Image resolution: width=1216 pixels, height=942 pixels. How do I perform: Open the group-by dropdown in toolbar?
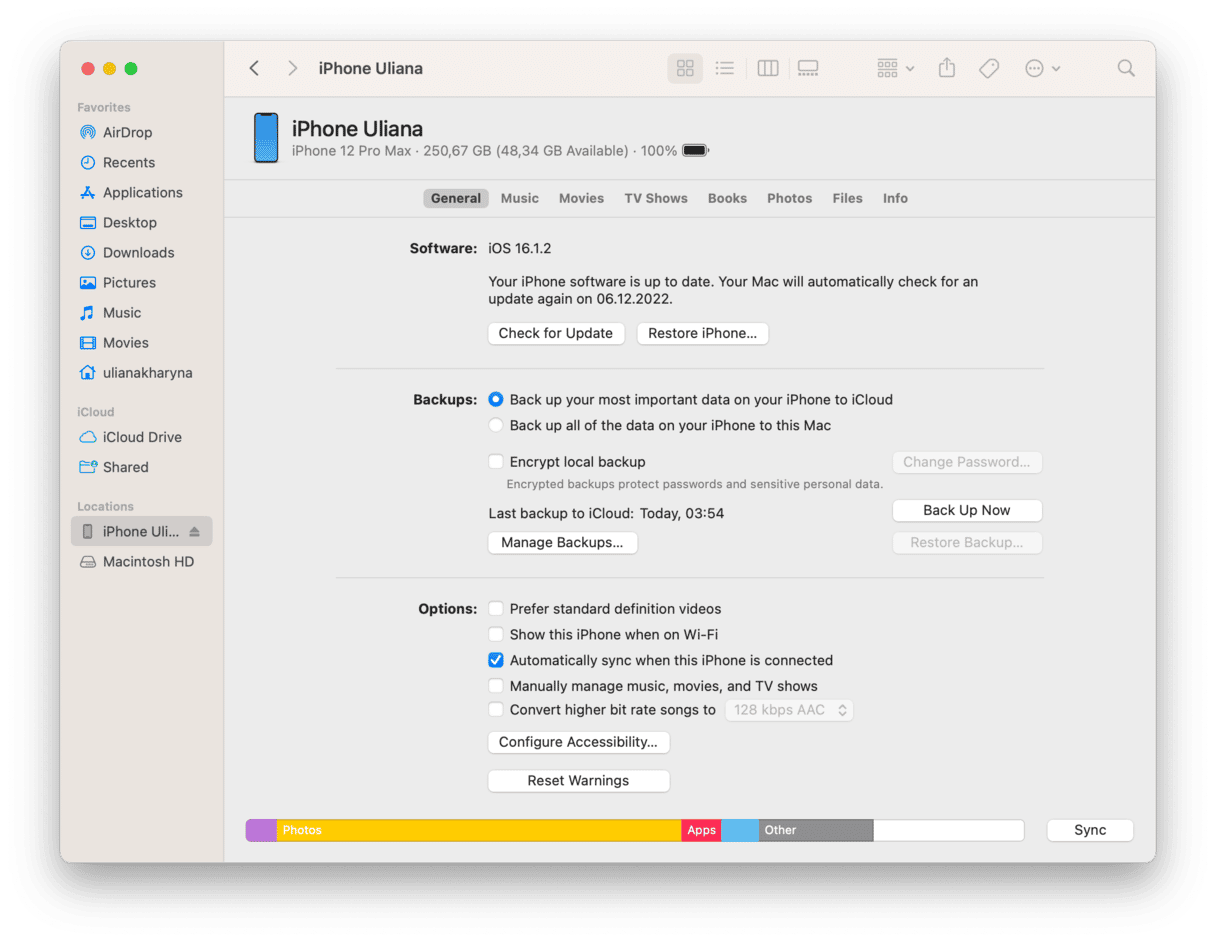[895, 68]
